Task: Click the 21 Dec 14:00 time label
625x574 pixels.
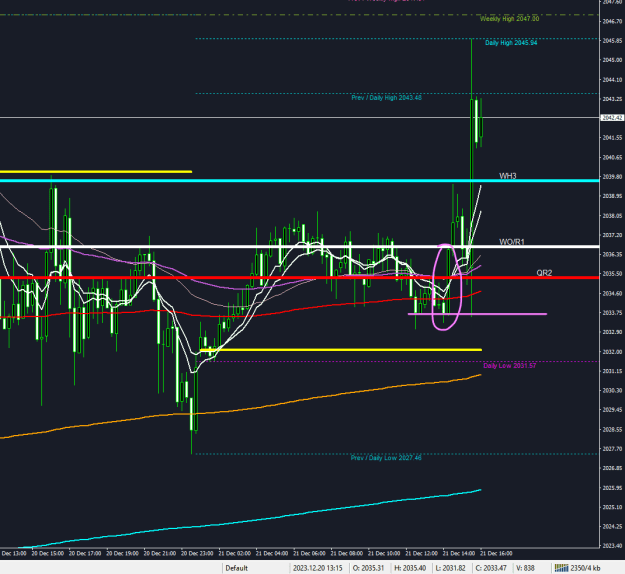Action: 459,554
